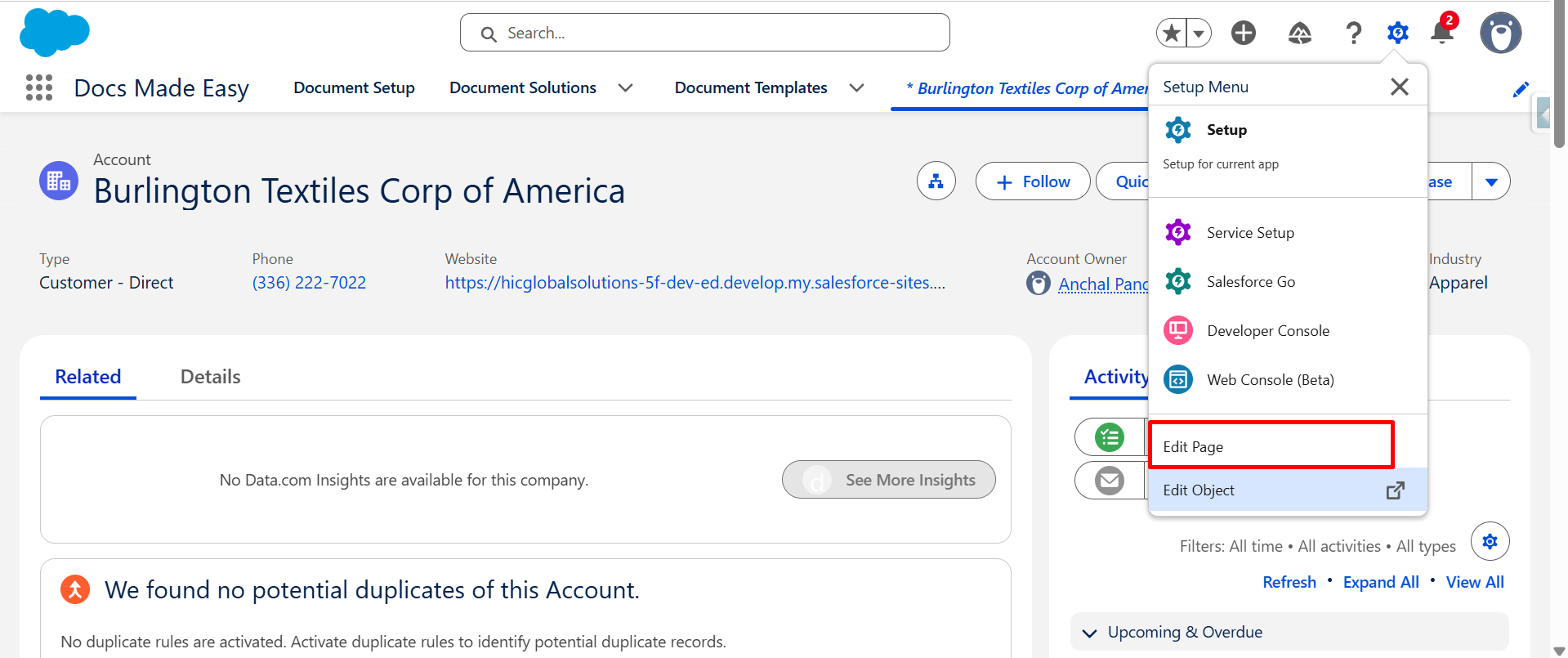Screen dimensions: 1568x658
Task: Open the account owner Anchal link
Action: point(1103,284)
